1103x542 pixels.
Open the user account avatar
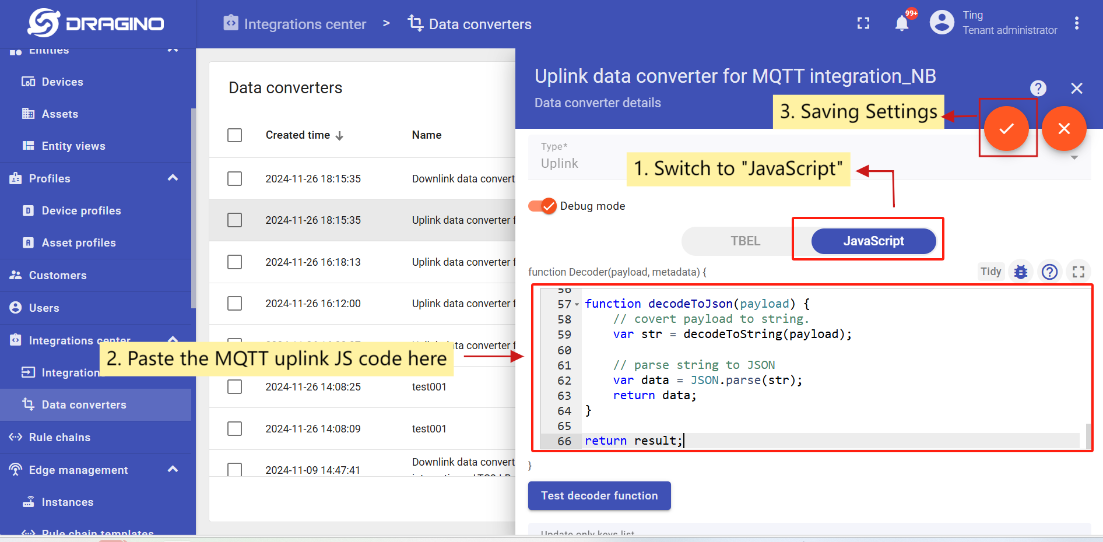pos(941,23)
